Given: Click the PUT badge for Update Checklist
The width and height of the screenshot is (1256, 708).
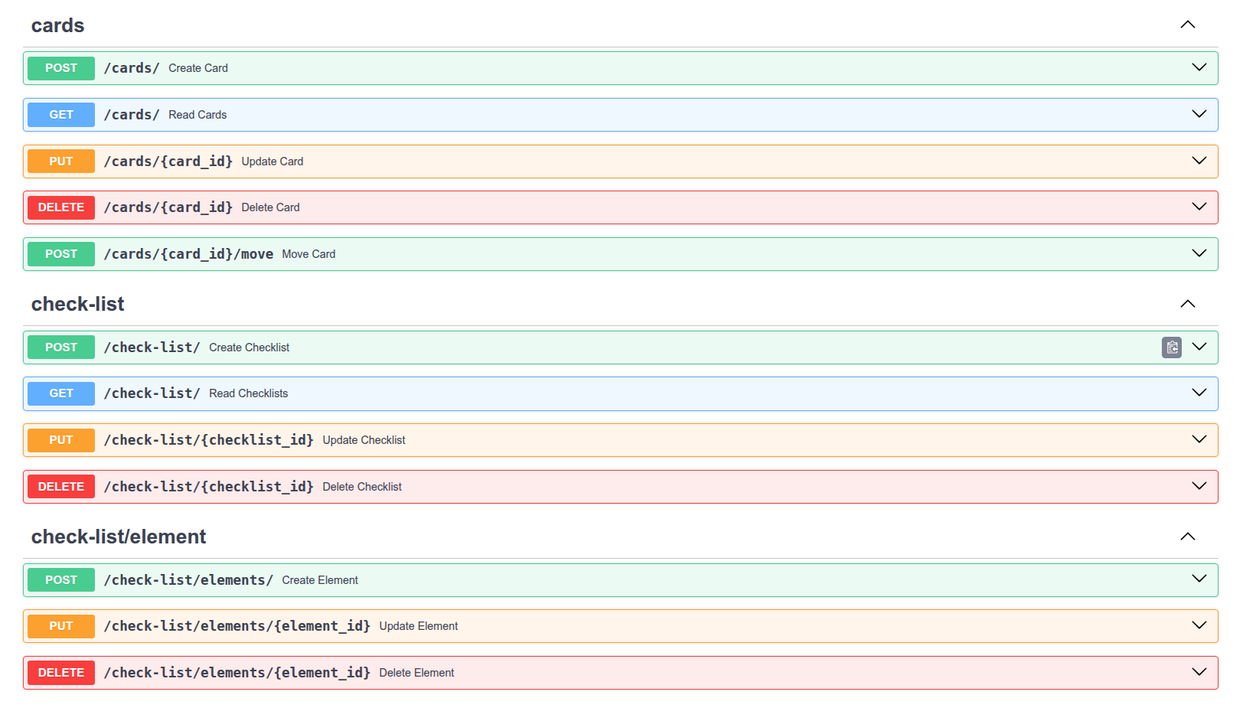Looking at the screenshot, I should point(61,440).
